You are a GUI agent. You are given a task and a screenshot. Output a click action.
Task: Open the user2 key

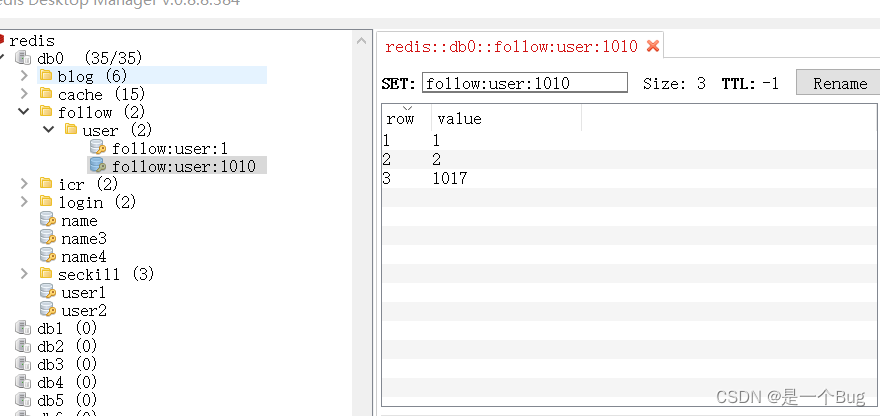(x=84, y=310)
